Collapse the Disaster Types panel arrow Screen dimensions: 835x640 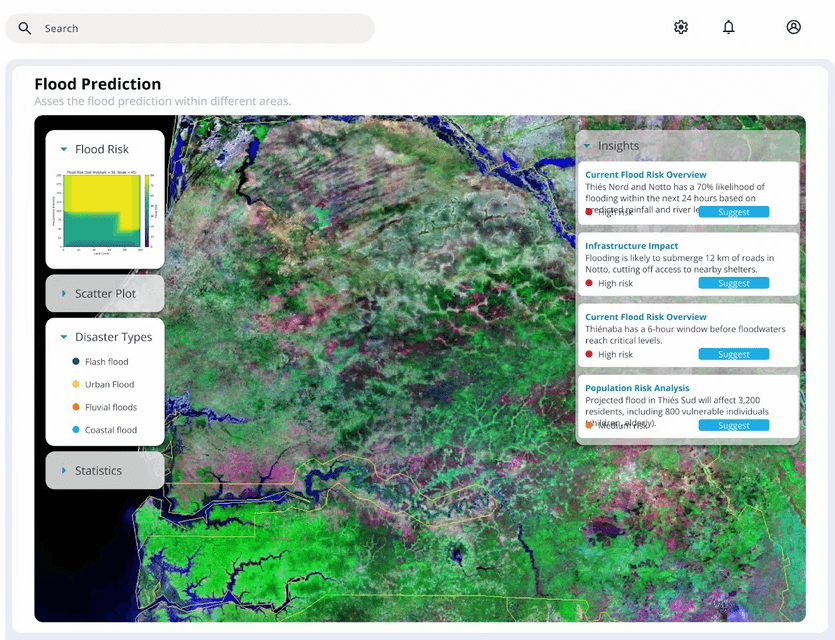tap(64, 337)
